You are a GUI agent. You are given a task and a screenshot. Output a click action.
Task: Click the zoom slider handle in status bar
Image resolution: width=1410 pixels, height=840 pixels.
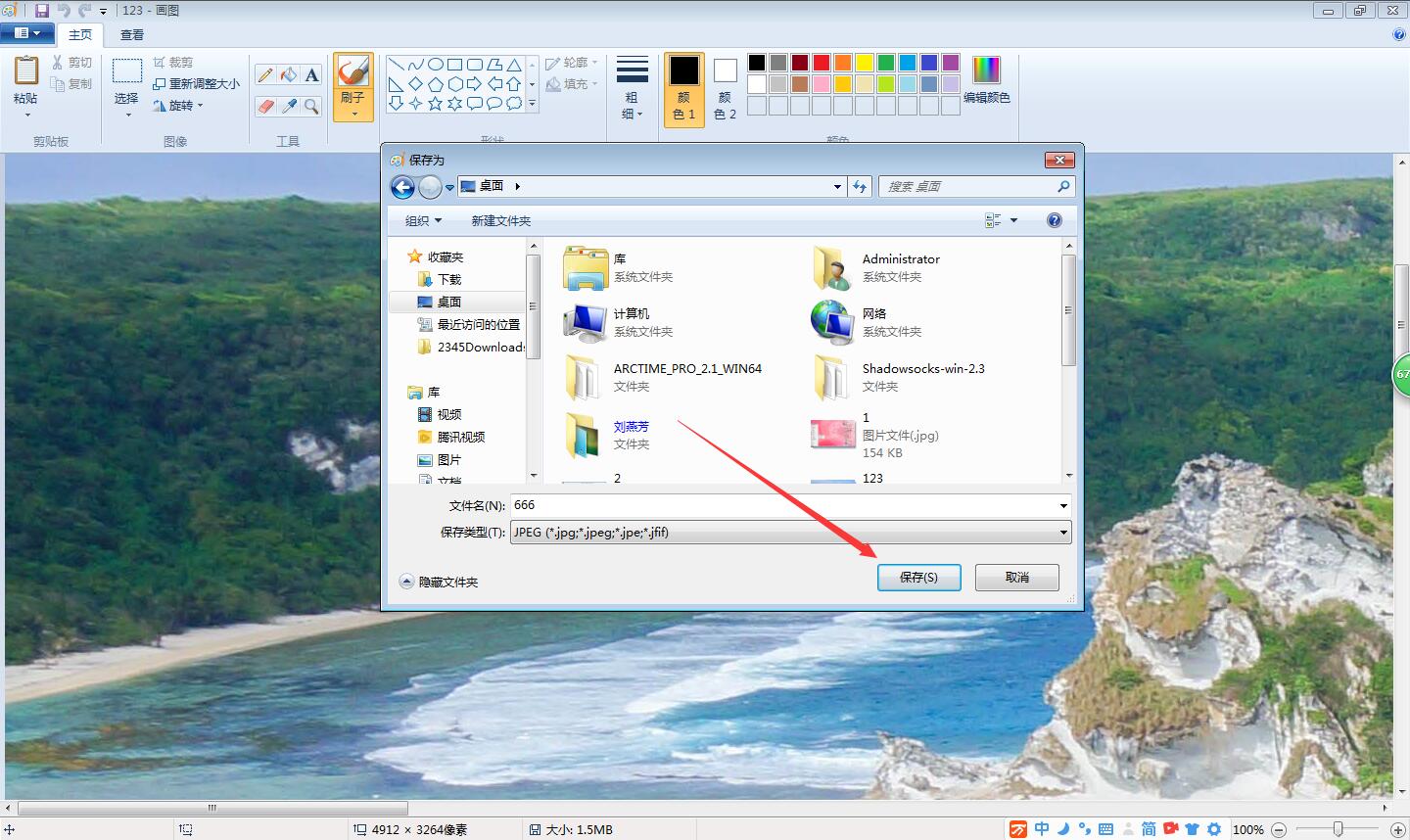[1338, 829]
